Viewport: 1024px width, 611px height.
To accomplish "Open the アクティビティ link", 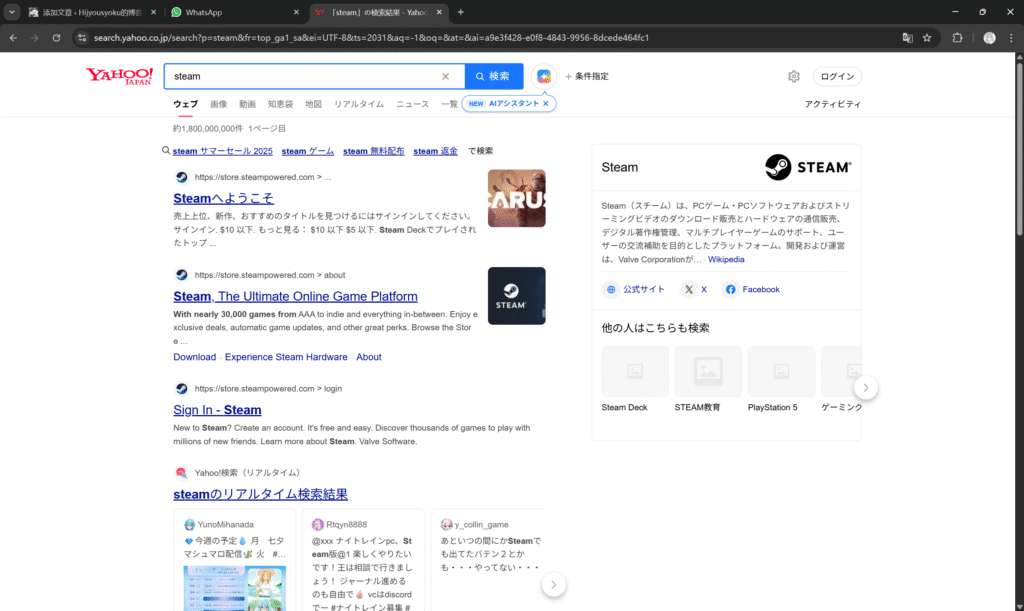I will point(833,104).
